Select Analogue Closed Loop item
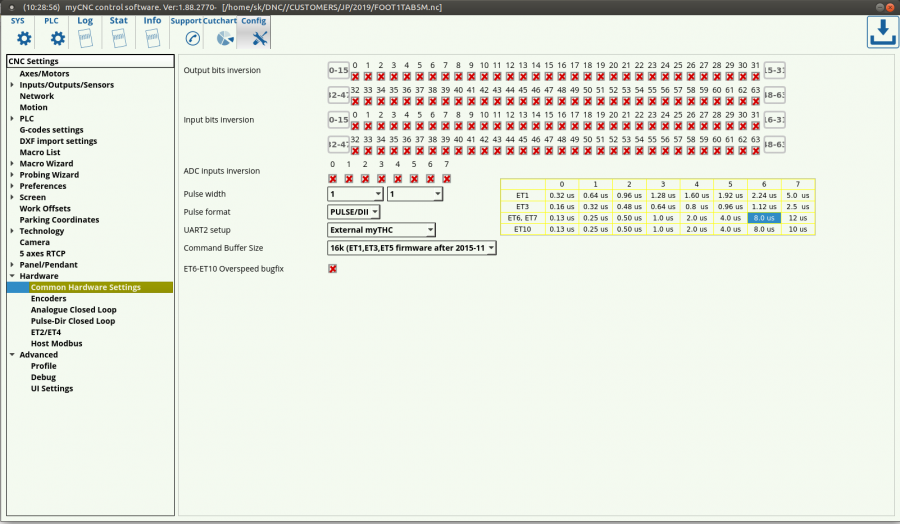This screenshot has height=524, width=900. pyautogui.click(x=73, y=310)
